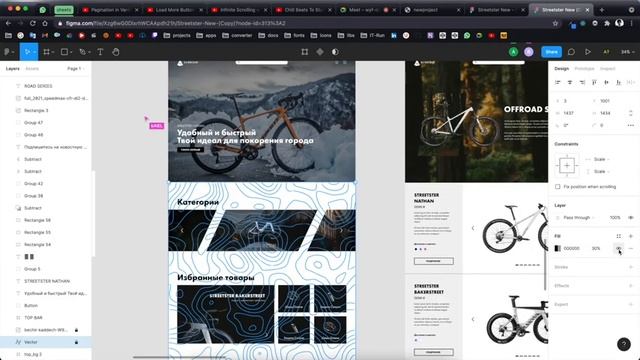Screen dimensions: 640x360
Task: Select the Rectangle shape tool
Action: [x=64, y=52]
